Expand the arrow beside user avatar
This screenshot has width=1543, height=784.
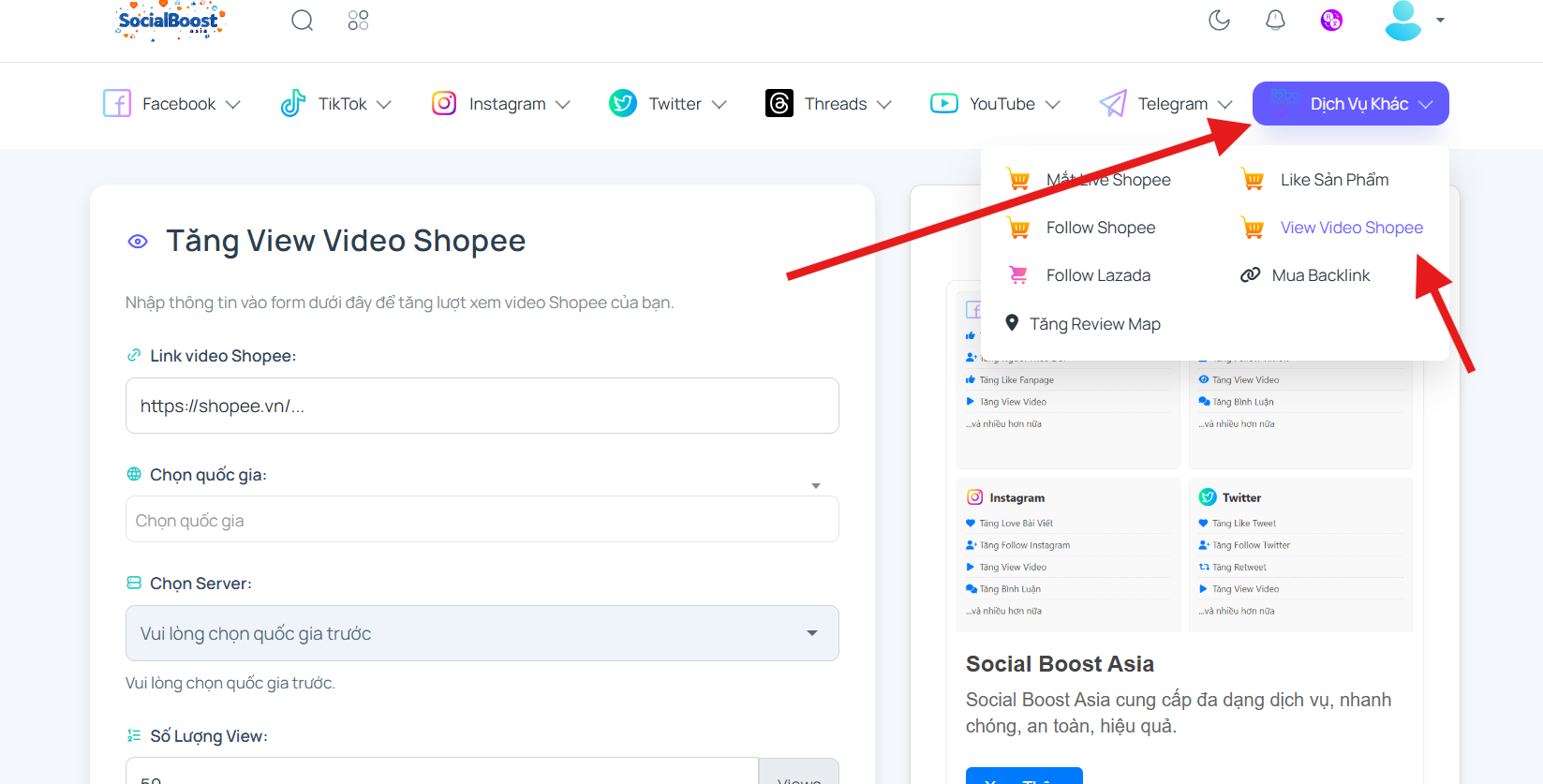pos(1440,20)
